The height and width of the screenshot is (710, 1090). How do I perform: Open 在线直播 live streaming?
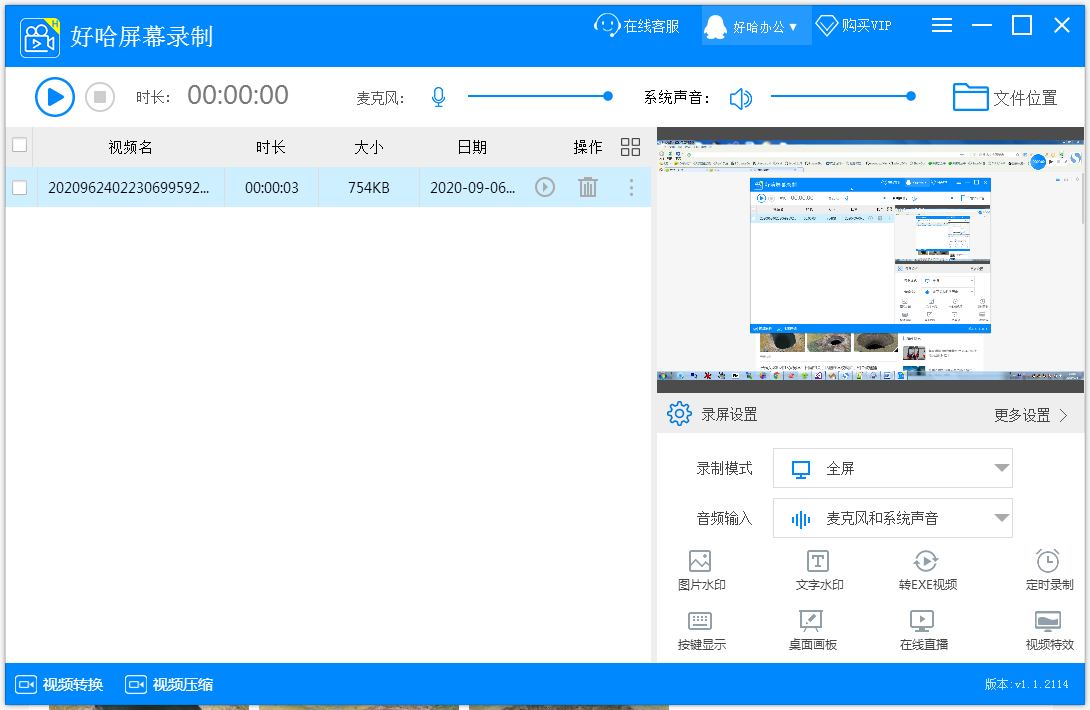click(923, 631)
